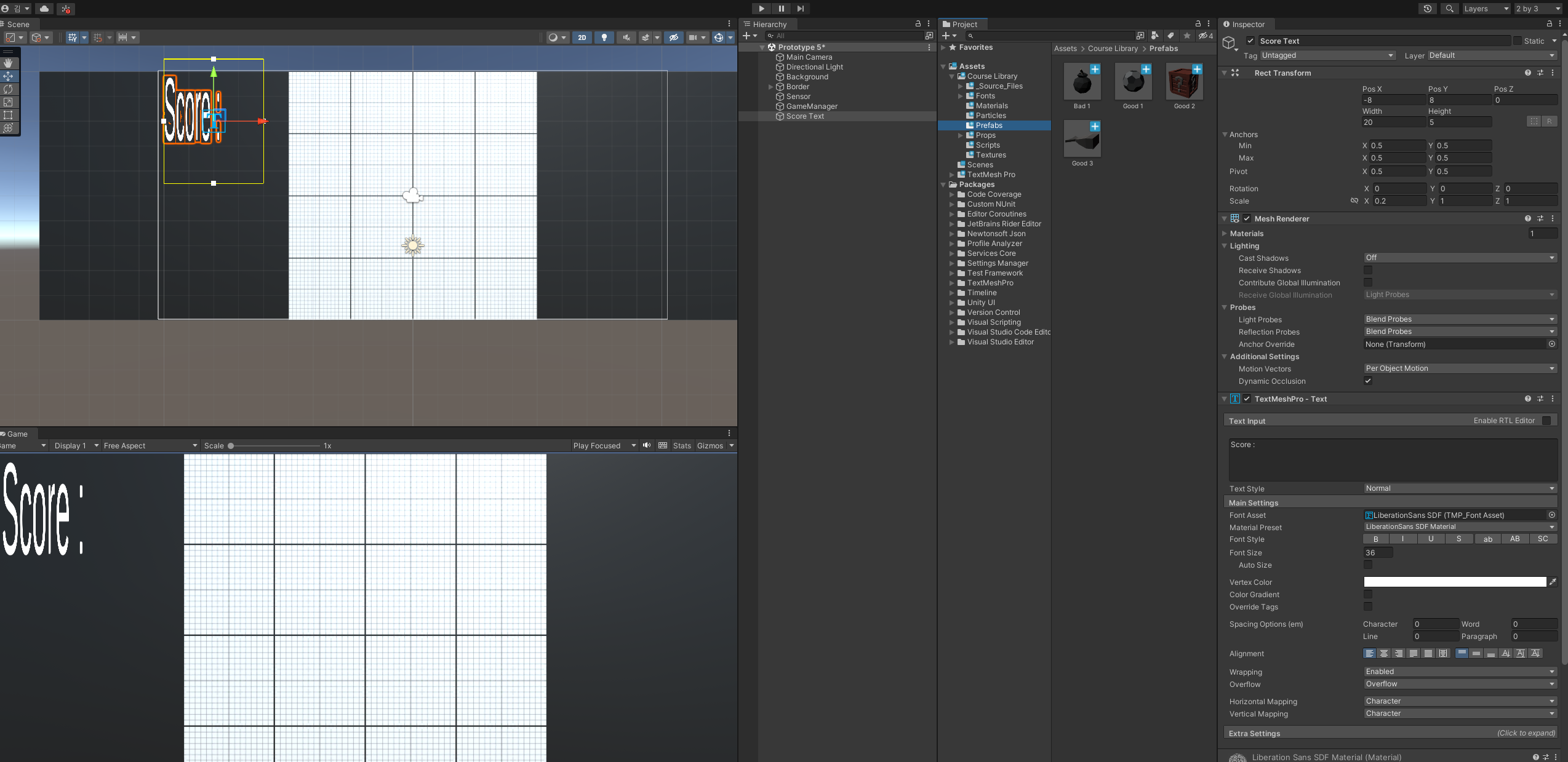Image resolution: width=1568 pixels, height=762 pixels.
Task: Select the Rotate tool in Scene view
Action: [9, 89]
